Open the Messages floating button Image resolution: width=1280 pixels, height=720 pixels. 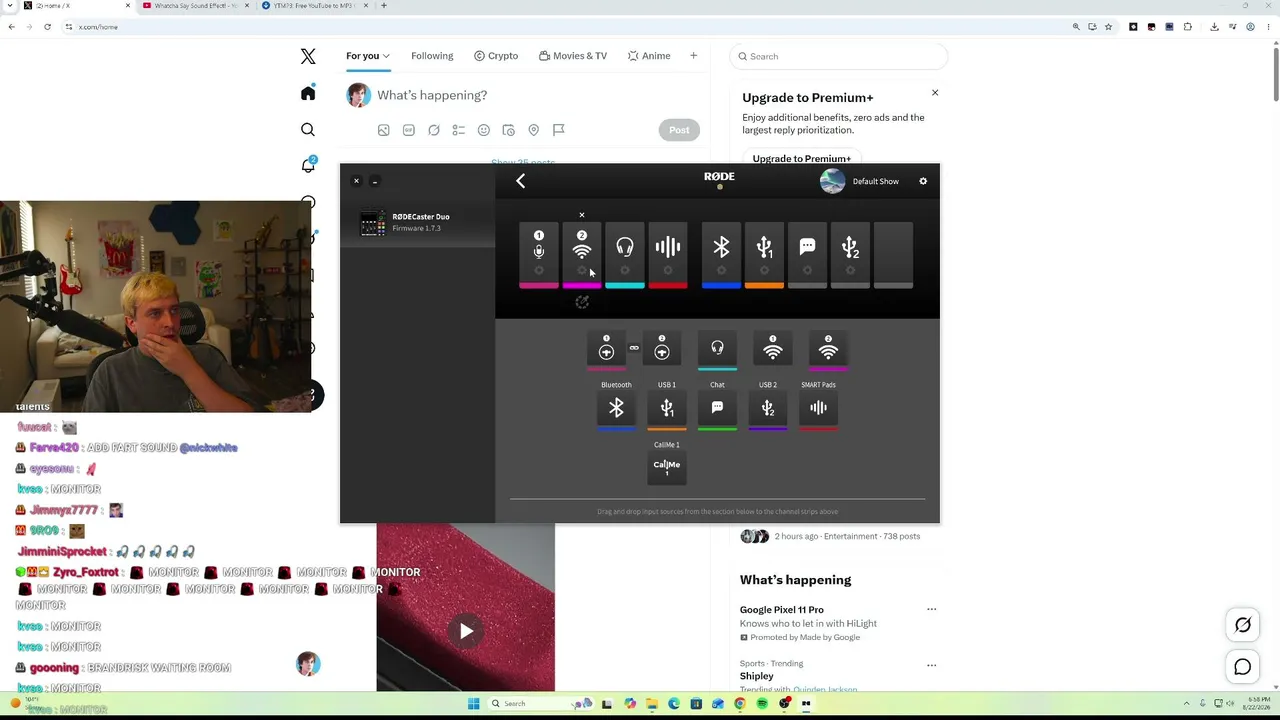(1243, 667)
